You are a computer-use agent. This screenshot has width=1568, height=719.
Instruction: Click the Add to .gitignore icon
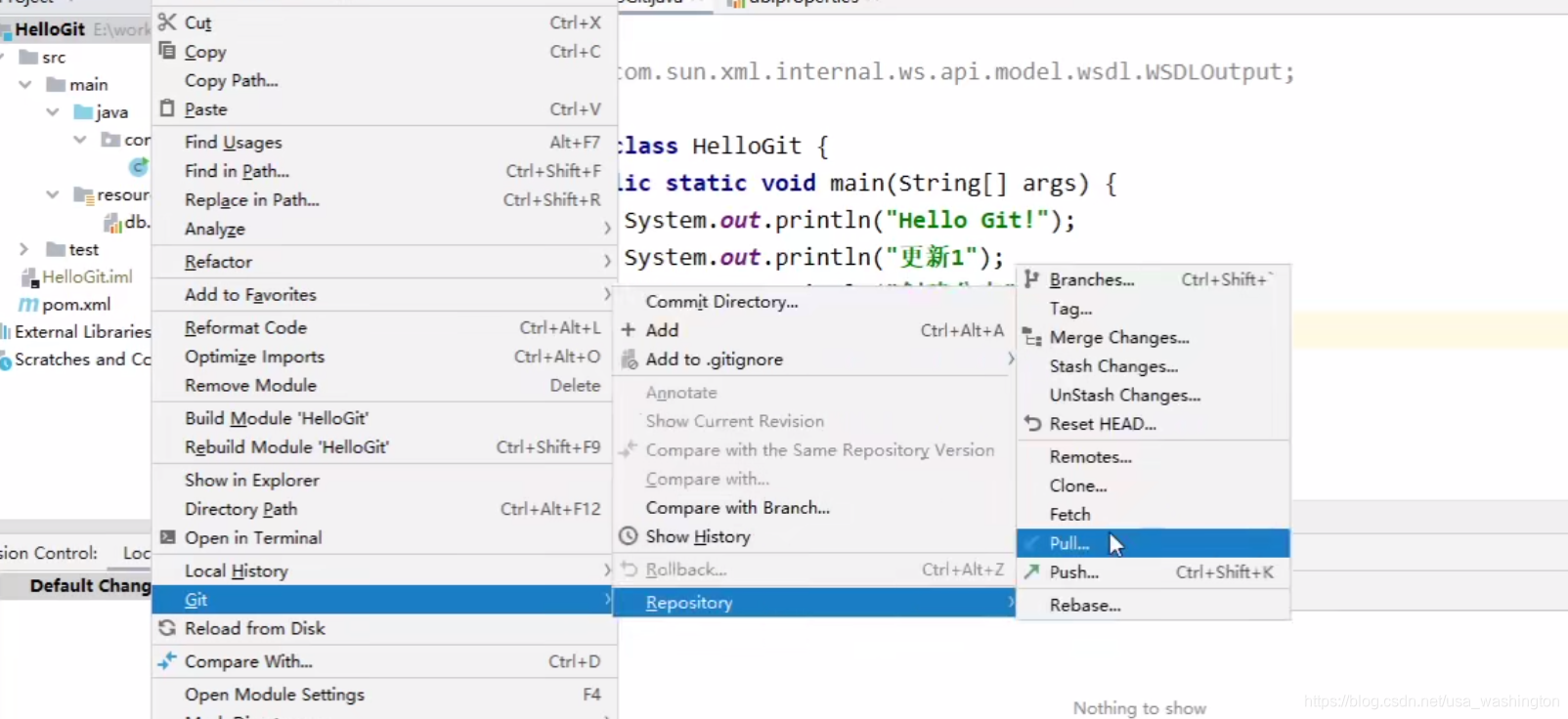630,359
